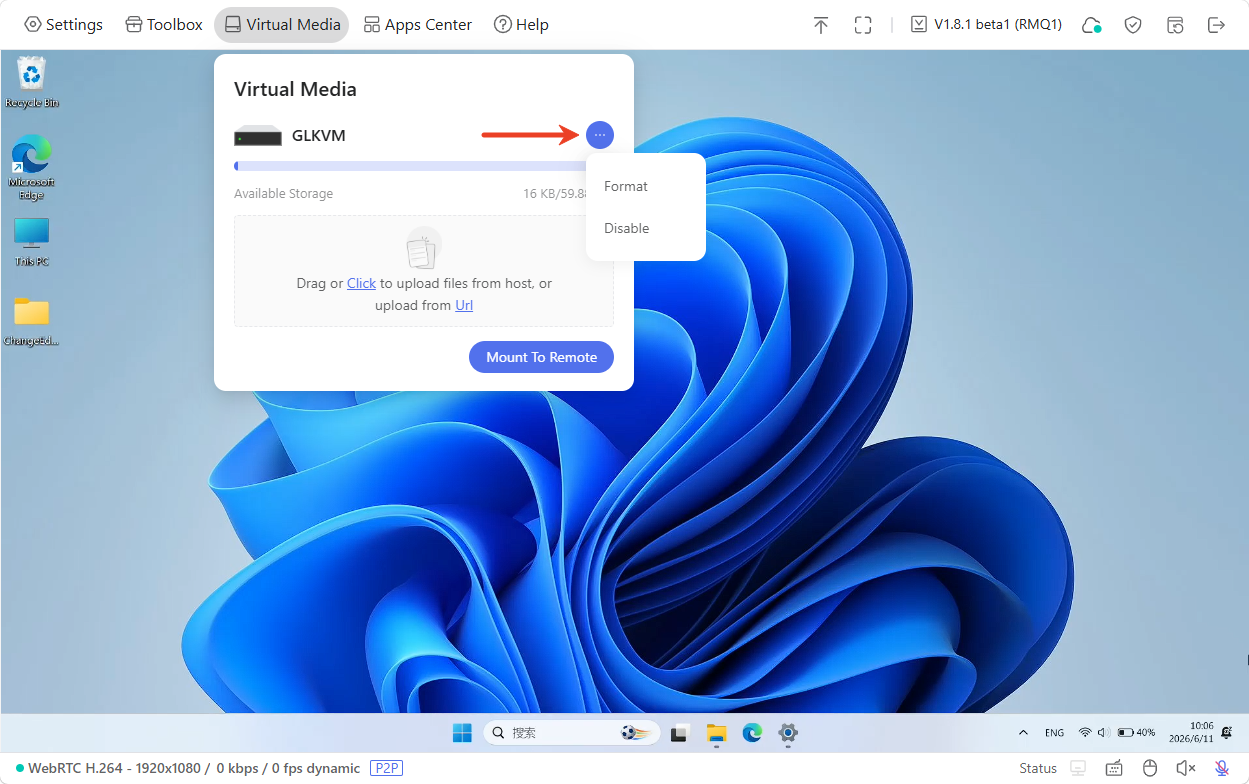This screenshot has height=784, width=1249.
Task: Open the Help menu
Action: tap(521, 25)
